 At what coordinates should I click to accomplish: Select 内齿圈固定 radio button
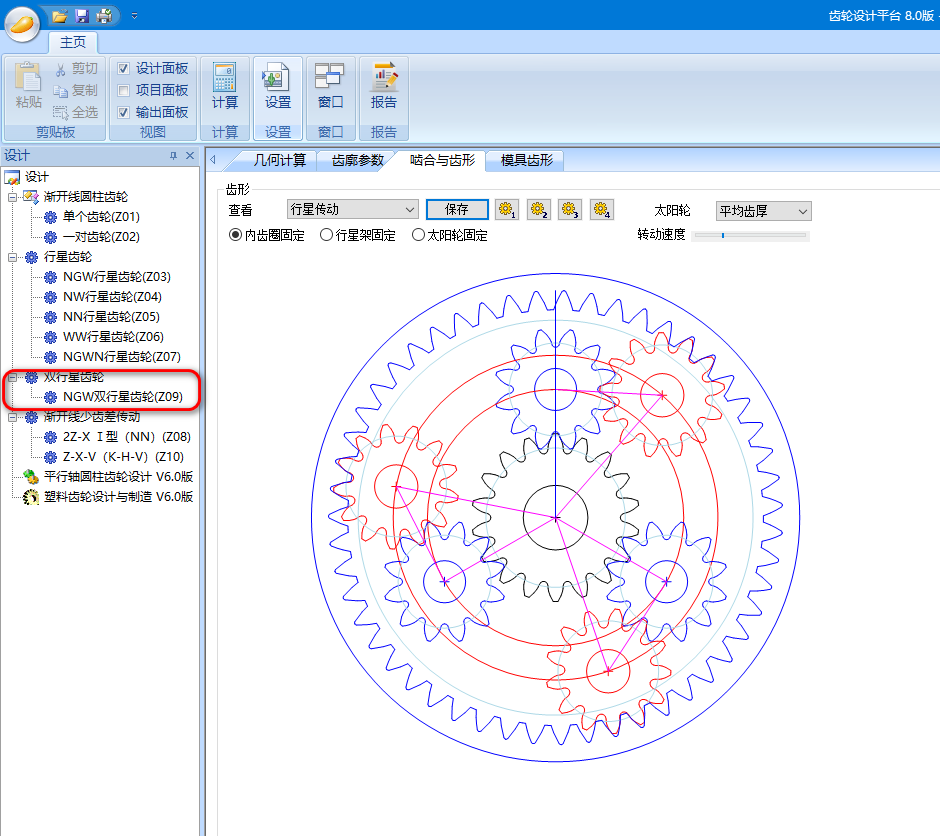pyautogui.click(x=235, y=235)
